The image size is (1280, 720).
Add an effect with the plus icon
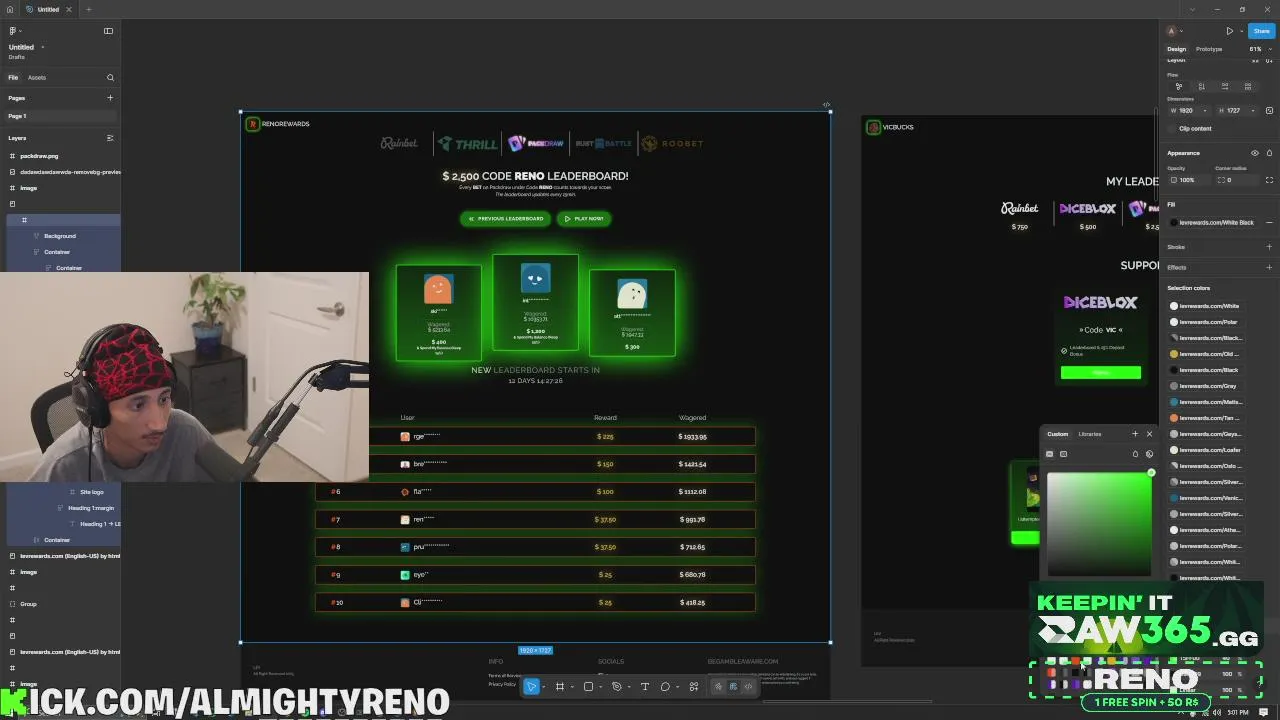(1269, 267)
